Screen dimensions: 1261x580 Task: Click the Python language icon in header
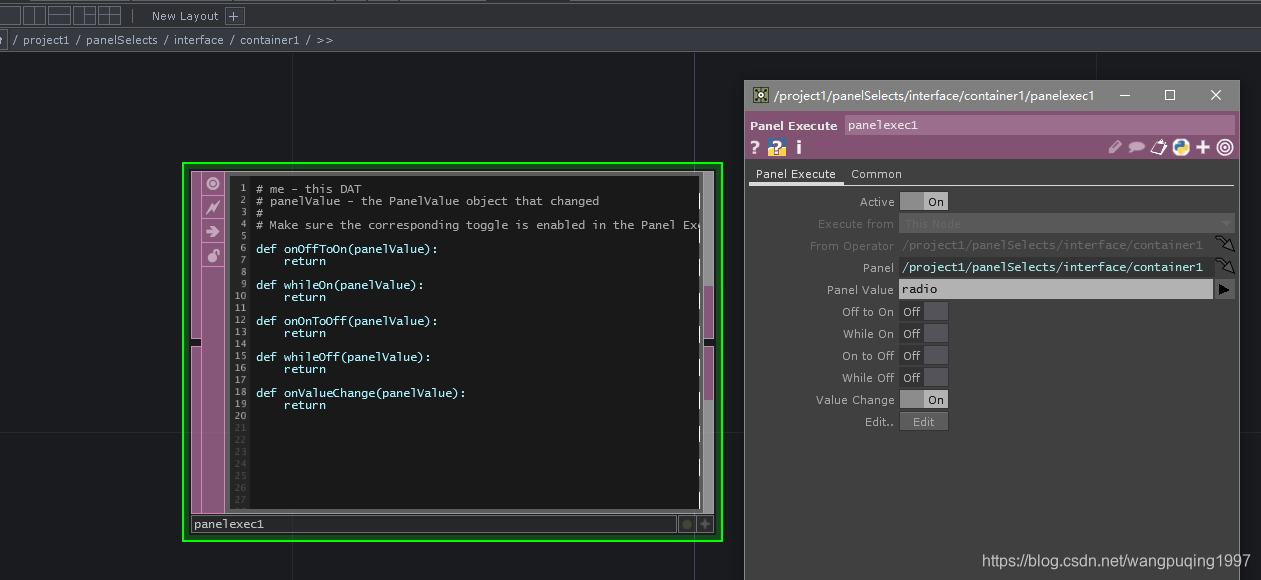pos(1181,147)
